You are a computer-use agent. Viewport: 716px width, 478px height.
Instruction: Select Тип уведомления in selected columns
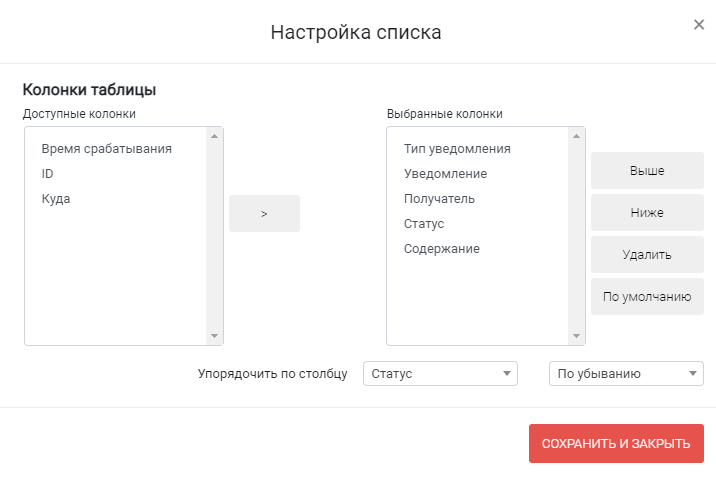pos(457,149)
